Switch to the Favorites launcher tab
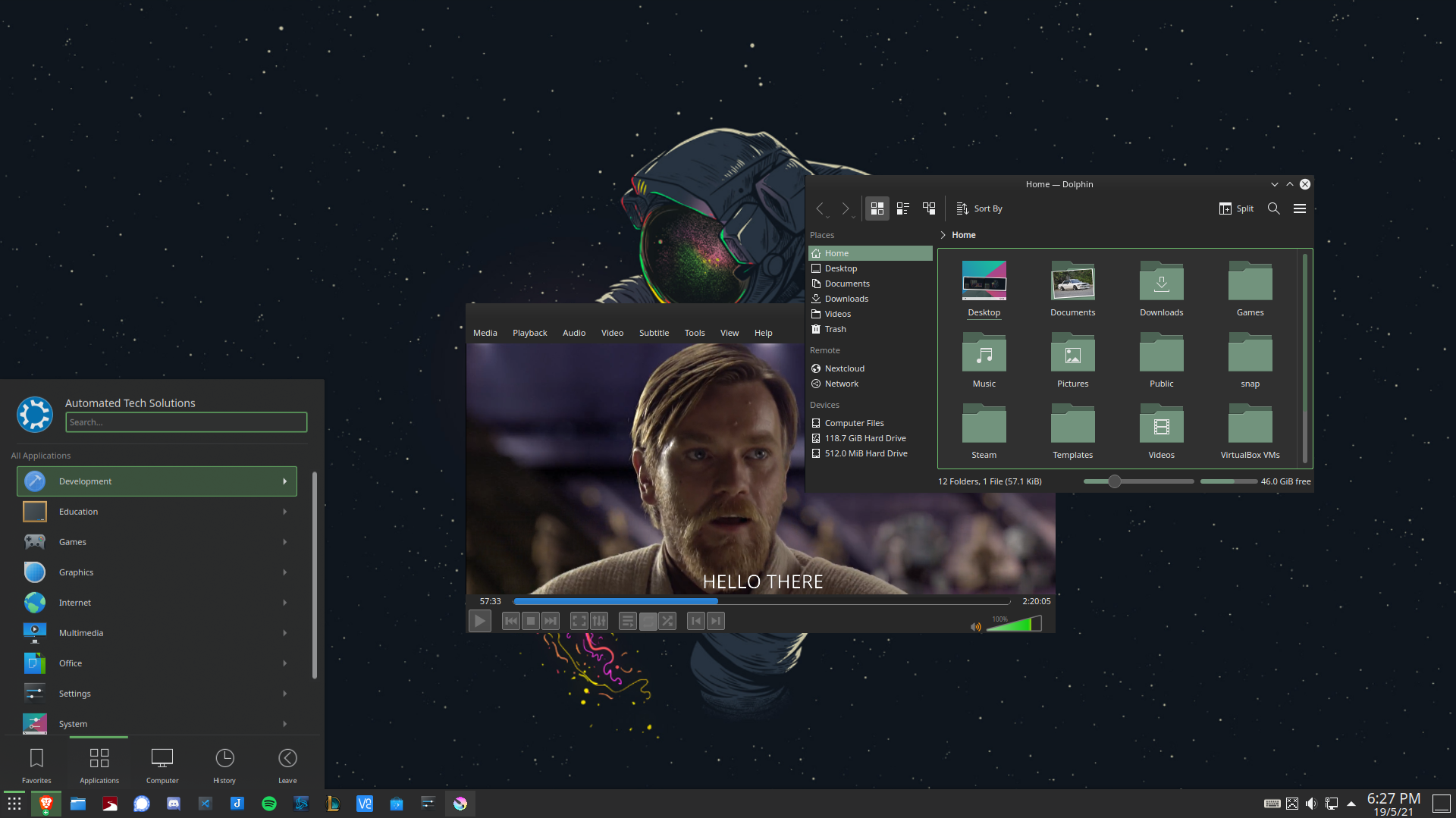The image size is (1456, 818). 36,764
